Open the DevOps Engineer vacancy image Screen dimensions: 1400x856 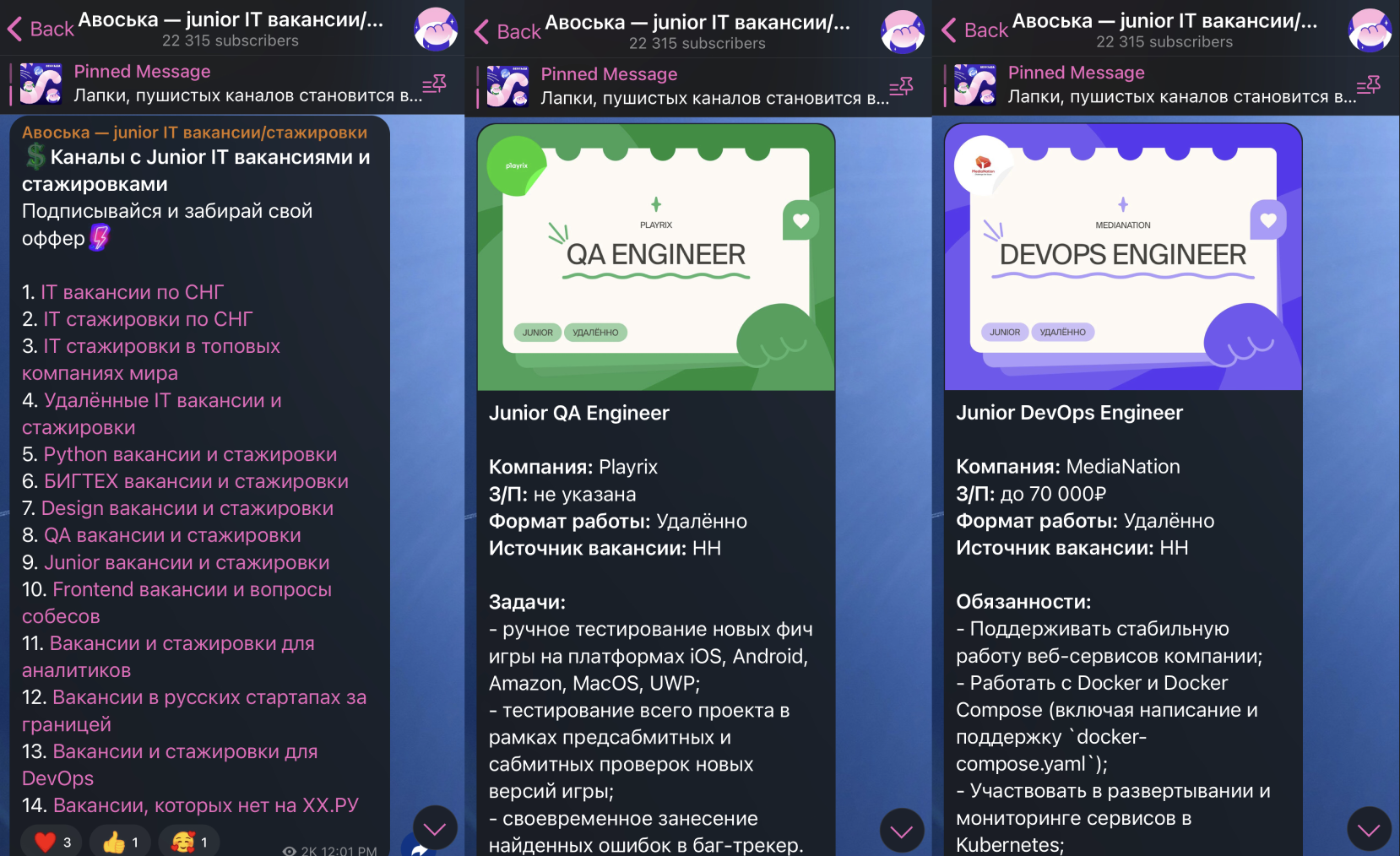[x=1123, y=257]
